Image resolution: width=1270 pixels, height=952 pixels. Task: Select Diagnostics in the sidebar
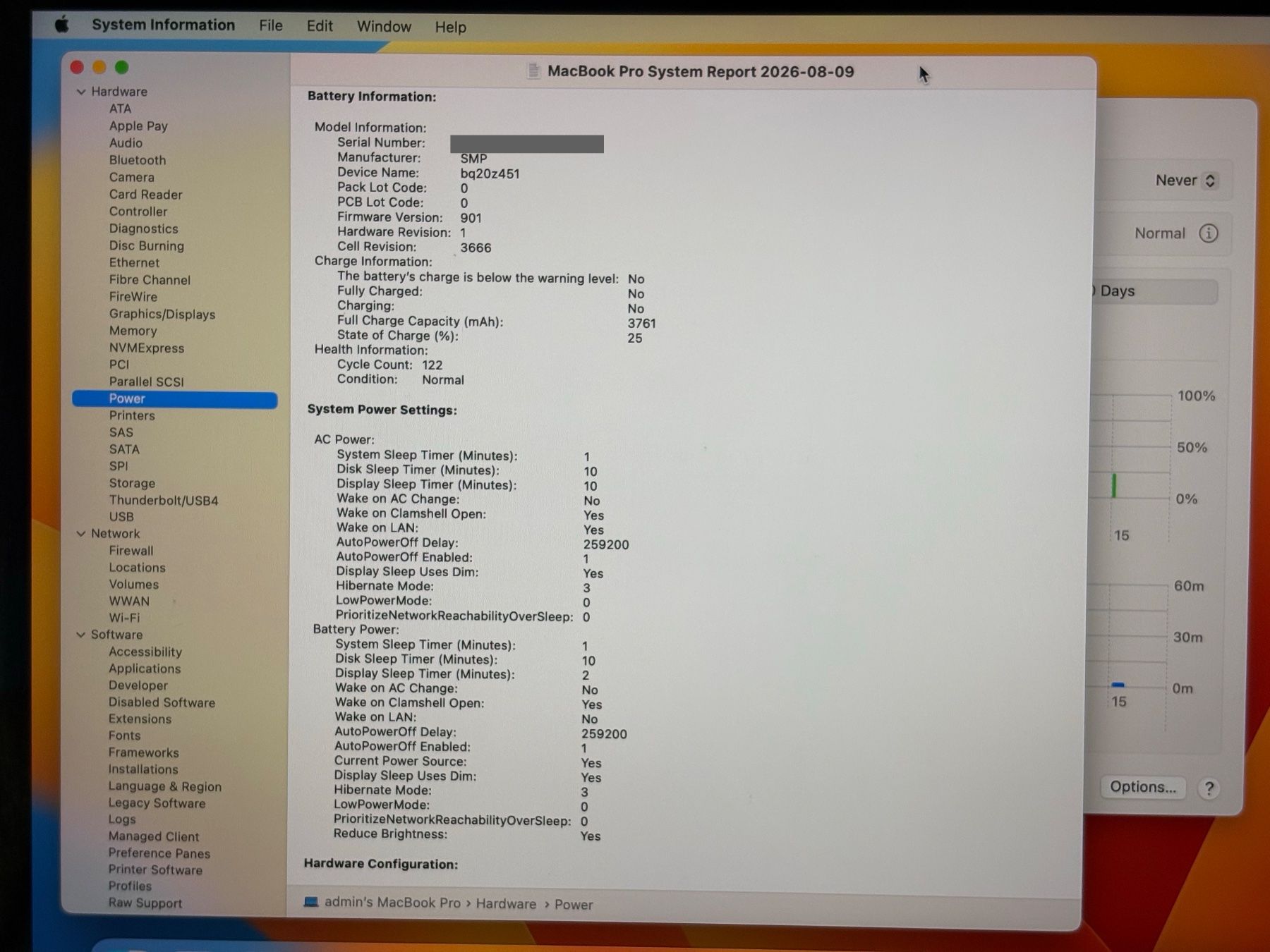[x=143, y=228]
